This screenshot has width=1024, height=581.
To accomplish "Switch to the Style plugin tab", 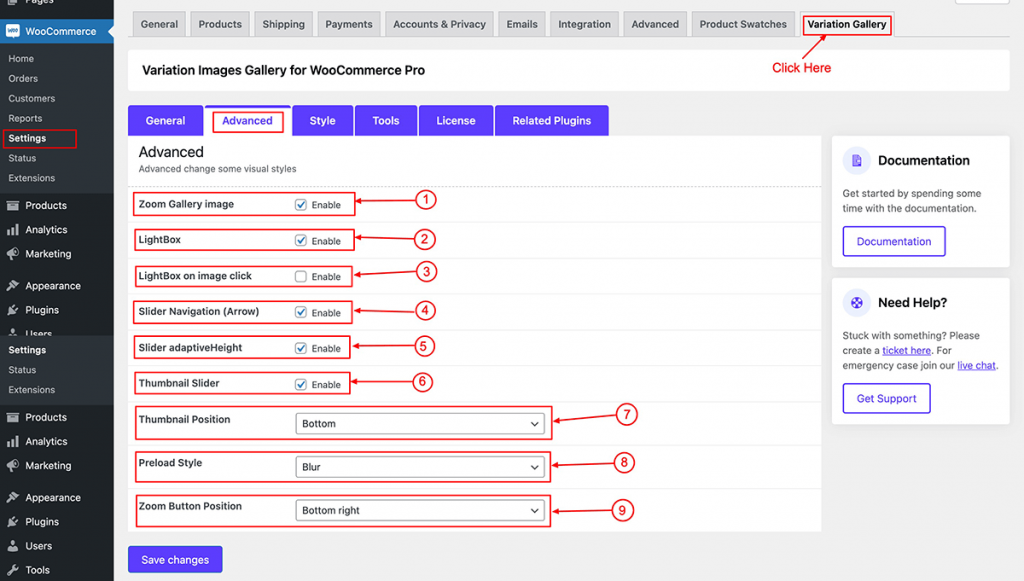I will pos(323,121).
